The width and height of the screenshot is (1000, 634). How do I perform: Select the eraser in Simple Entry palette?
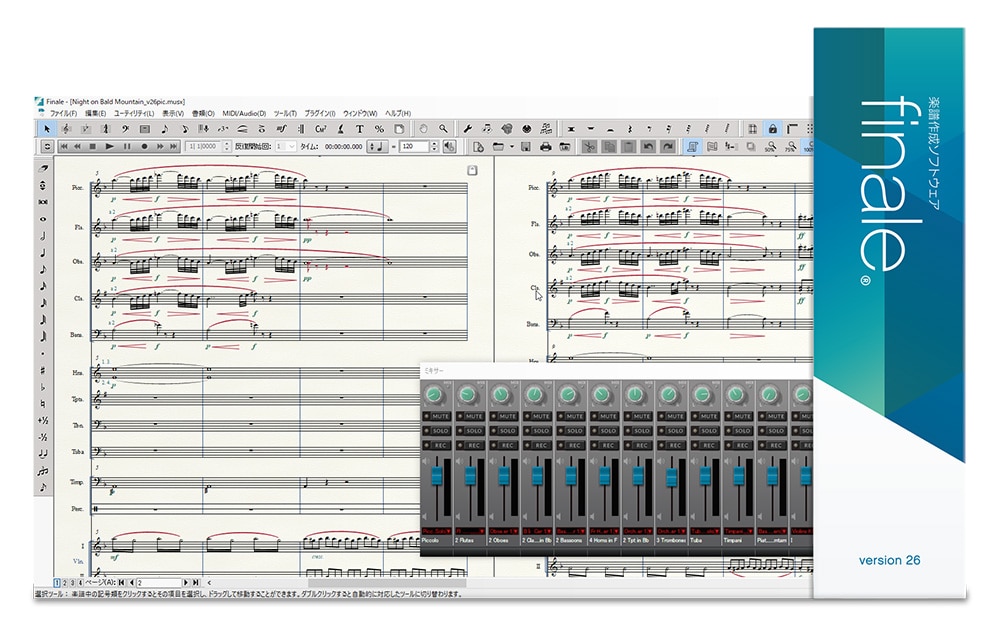tap(43, 169)
